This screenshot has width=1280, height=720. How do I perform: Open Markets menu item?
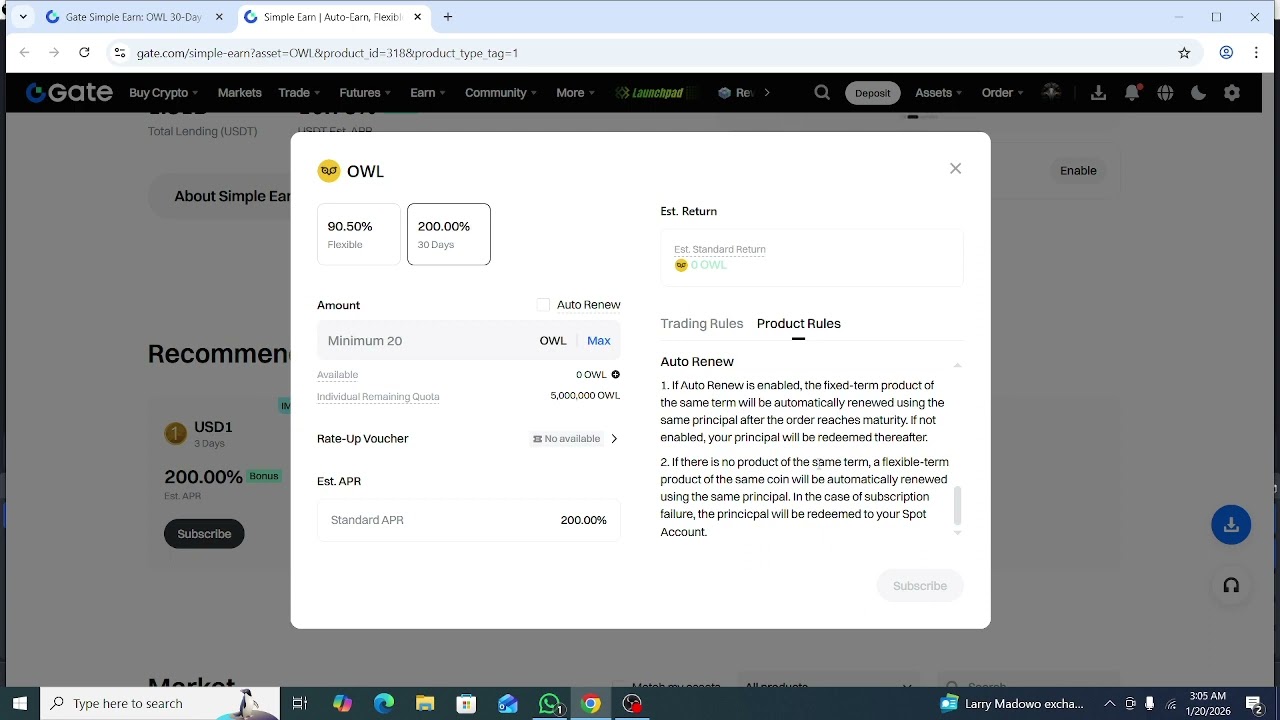tap(240, 93)
